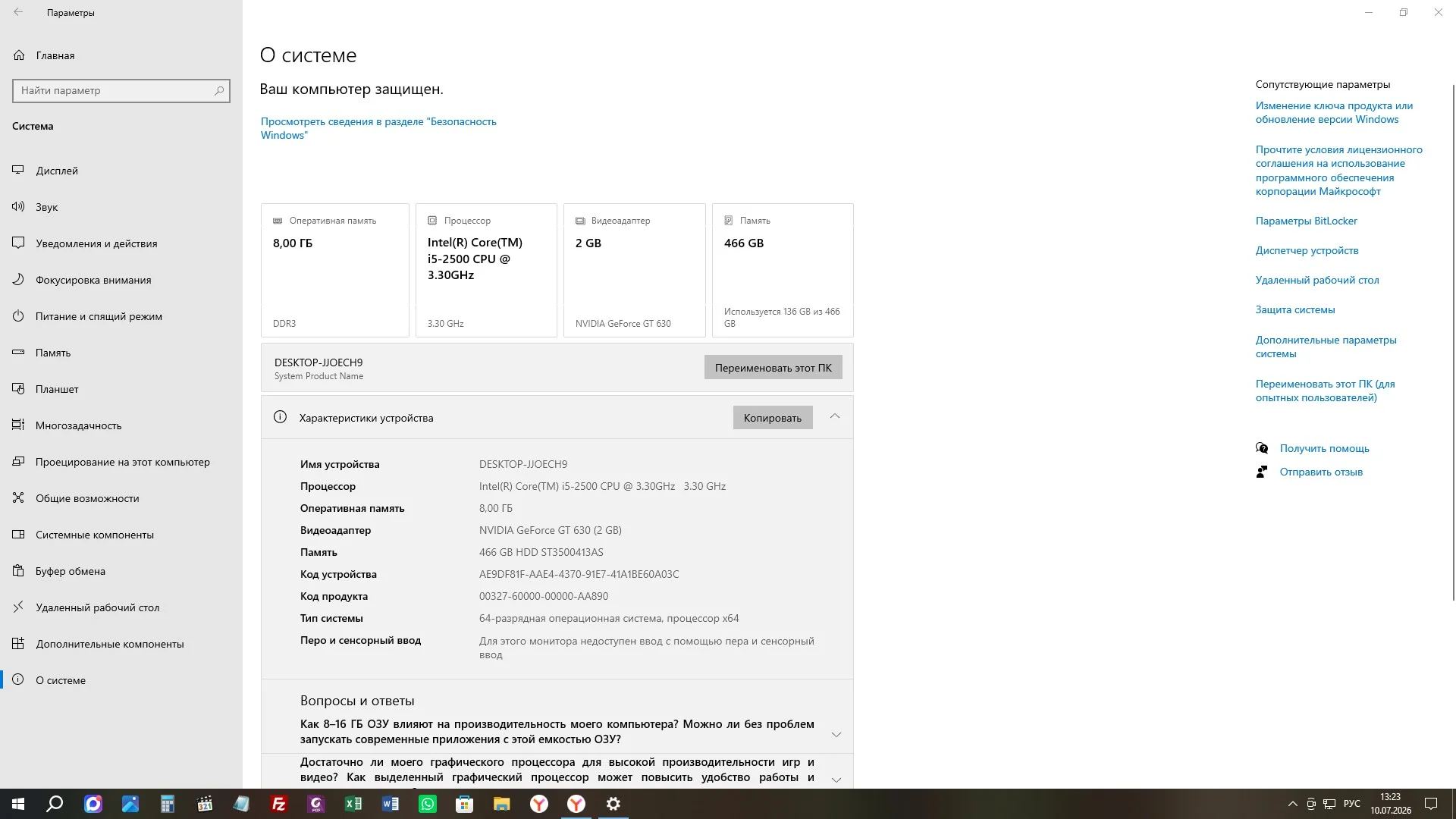Click the Копировать button for device specs
Viewport: 1456px width, 819px height.
click(x=773, y=418)
